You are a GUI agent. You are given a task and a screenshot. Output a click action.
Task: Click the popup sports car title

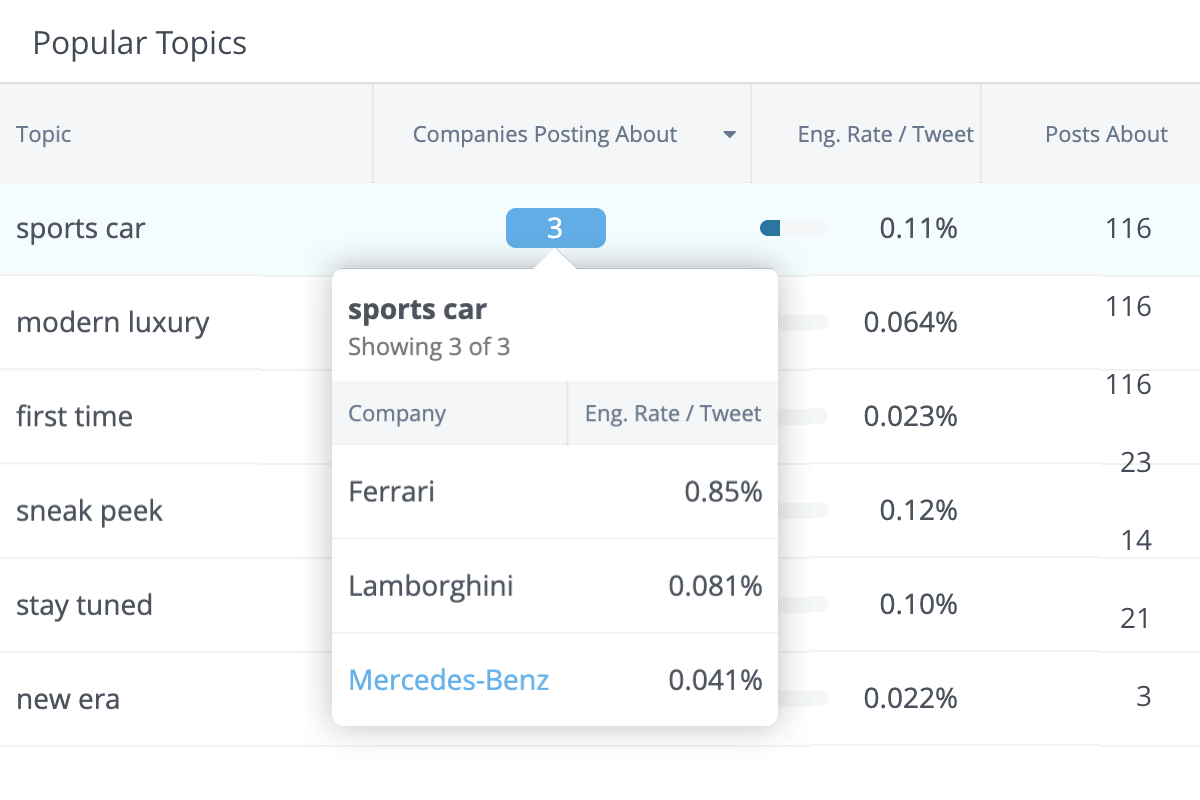point(417,309)
